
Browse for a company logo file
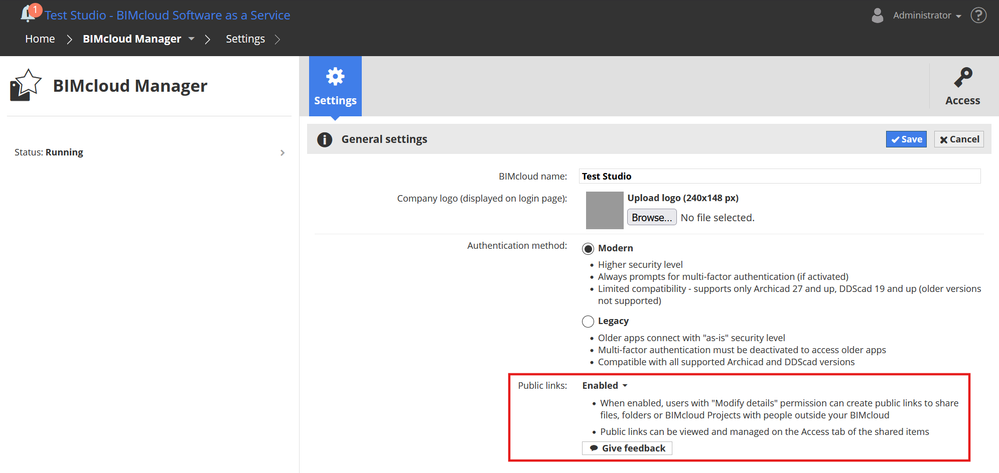(x=652, y=218)
